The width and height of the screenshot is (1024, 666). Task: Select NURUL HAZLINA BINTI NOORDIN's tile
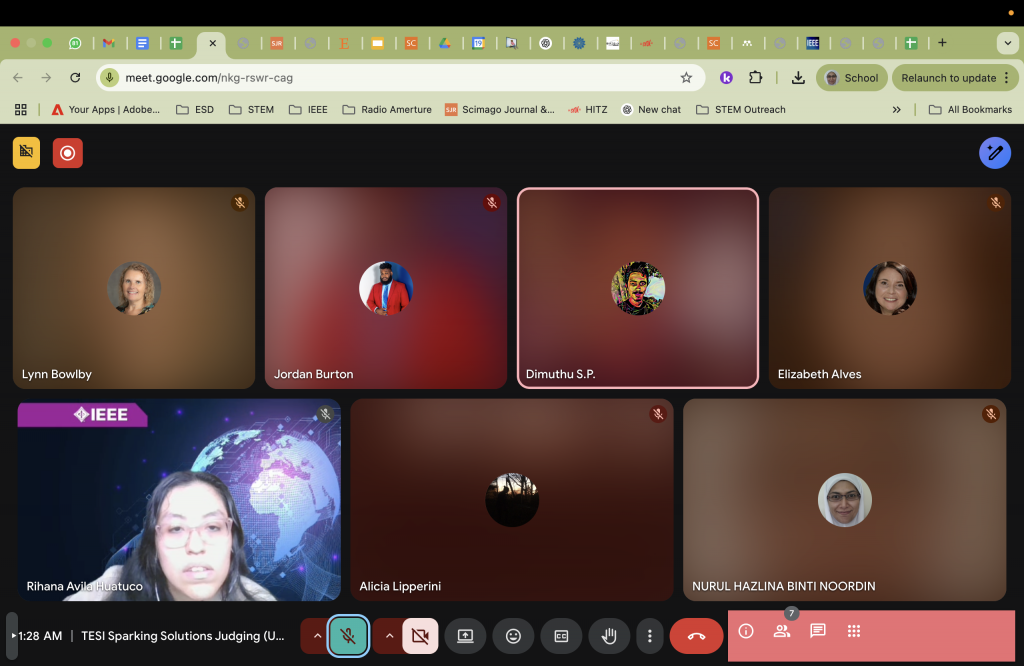tap(844, 500)
